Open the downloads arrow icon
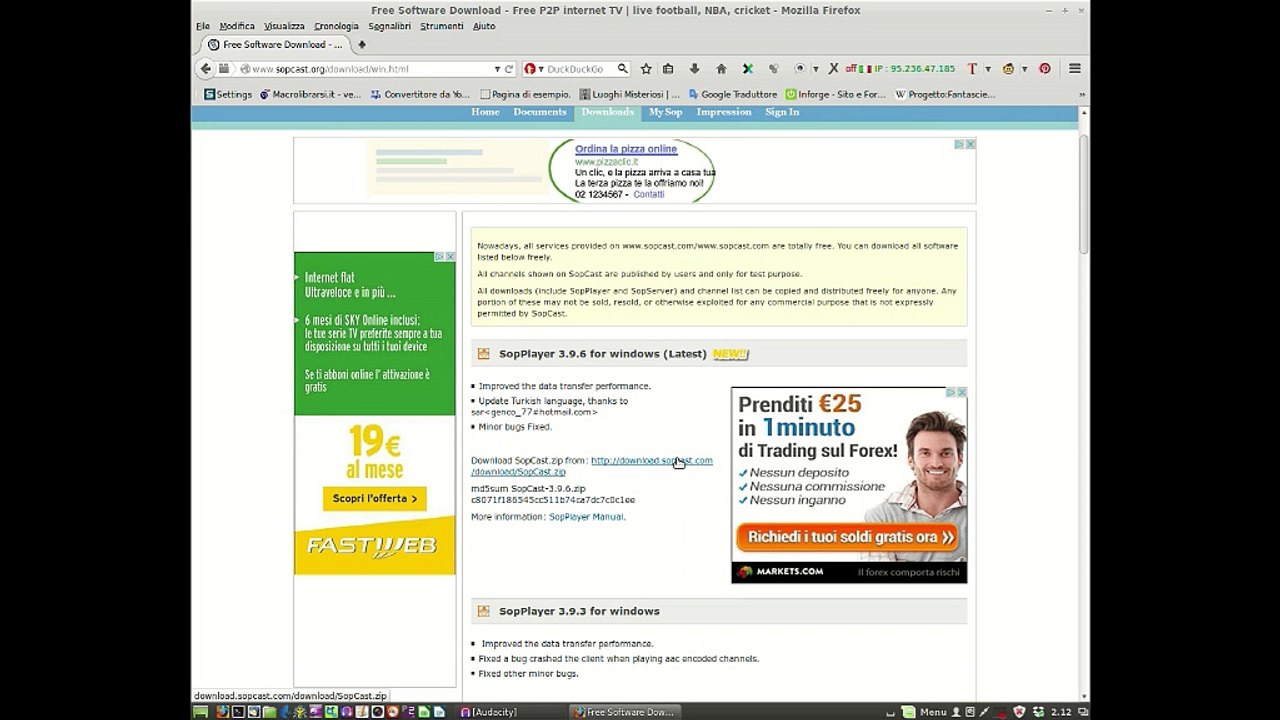This screenshot has height=720, width=1280. coord(695,69)
